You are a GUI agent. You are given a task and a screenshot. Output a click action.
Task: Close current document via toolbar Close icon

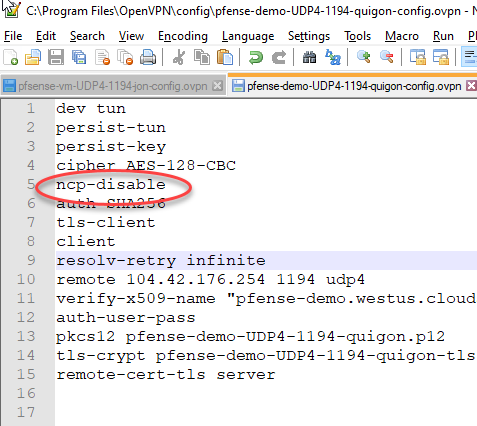click(102, 57)
